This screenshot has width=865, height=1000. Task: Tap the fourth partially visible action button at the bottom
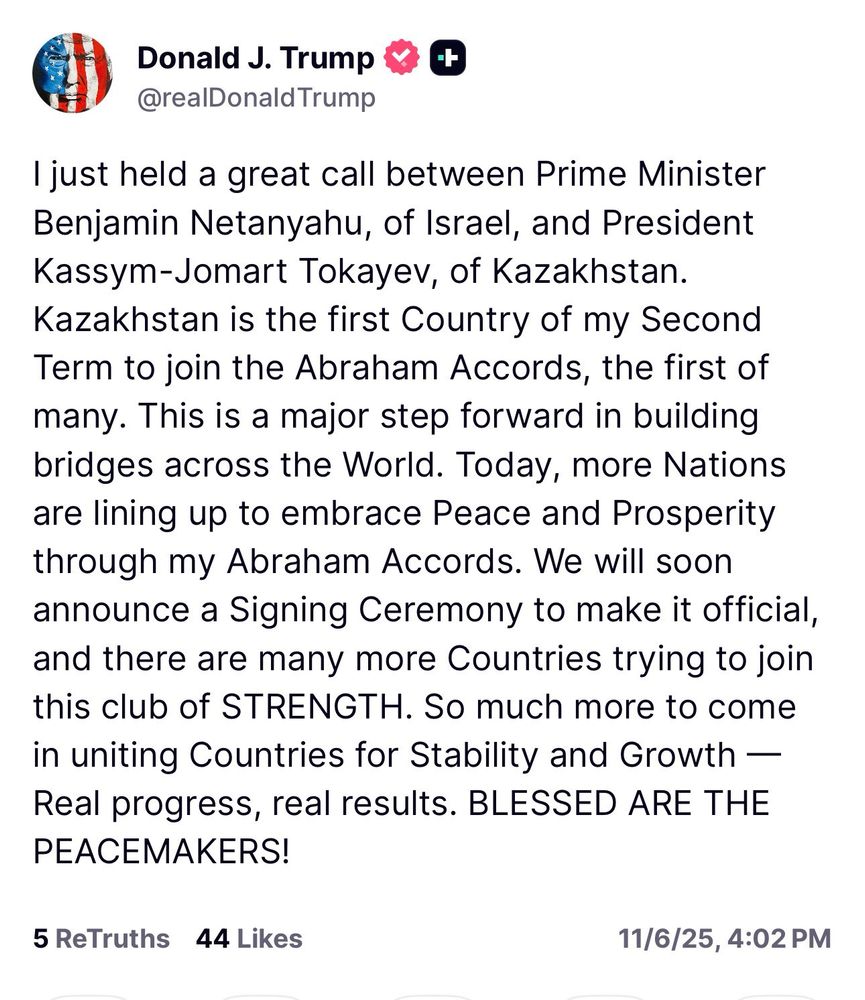605,997
